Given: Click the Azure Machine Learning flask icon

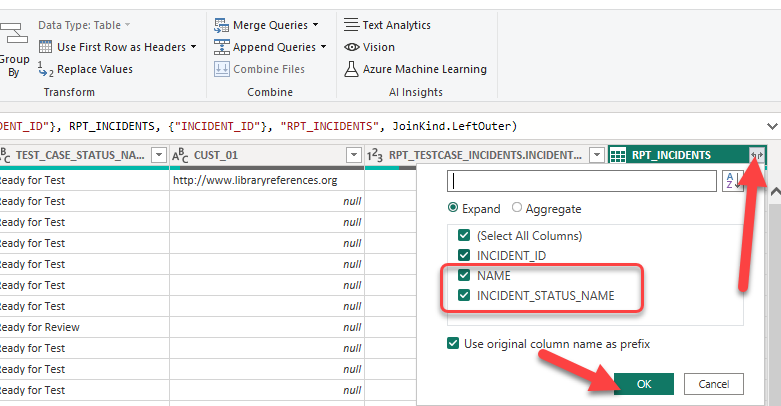Looking at the screenshot, I should point(351,69).
